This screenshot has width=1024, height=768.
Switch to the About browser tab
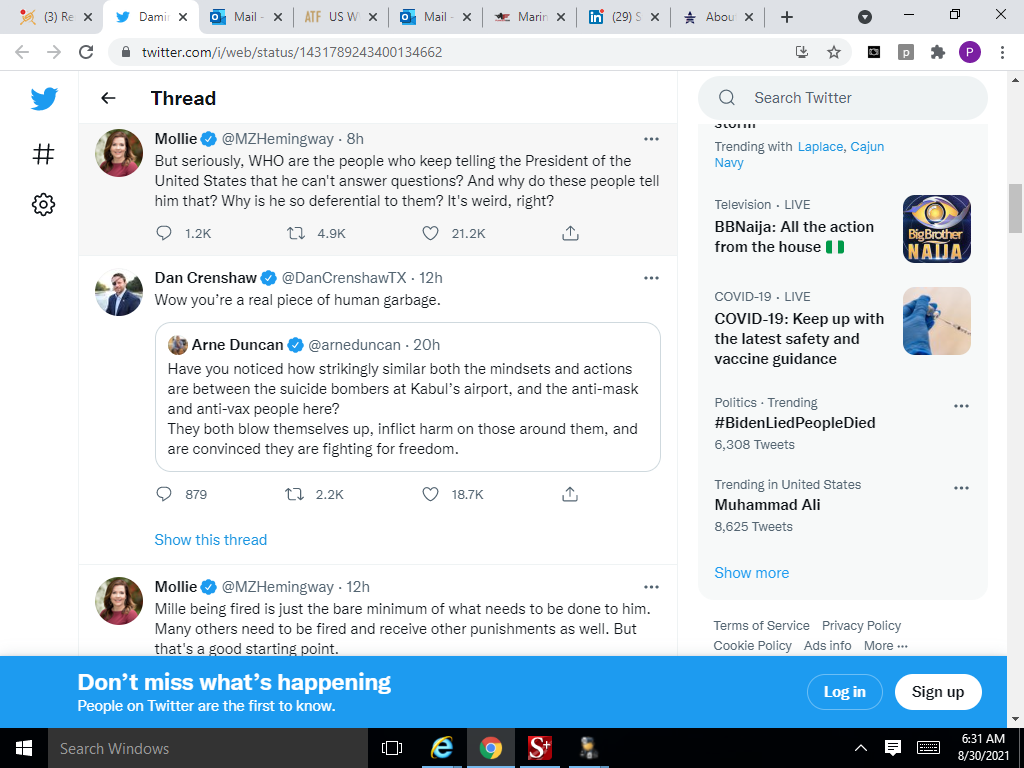click(717, 17)
